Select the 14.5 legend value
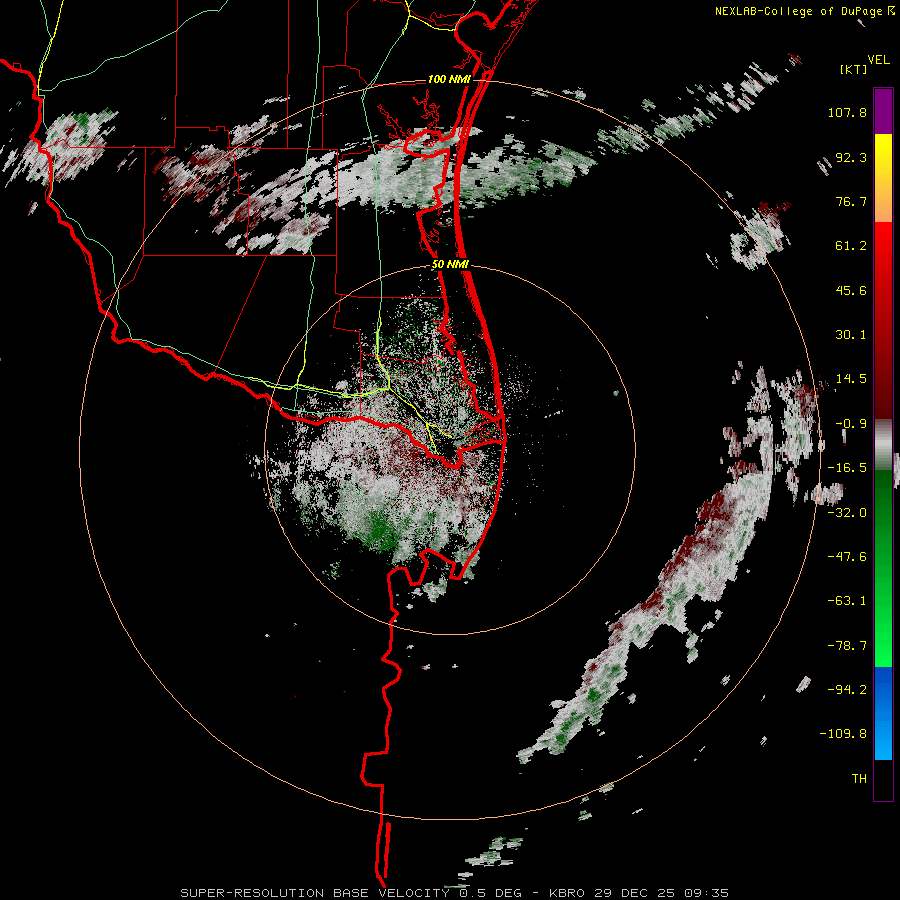 (851, 379)
